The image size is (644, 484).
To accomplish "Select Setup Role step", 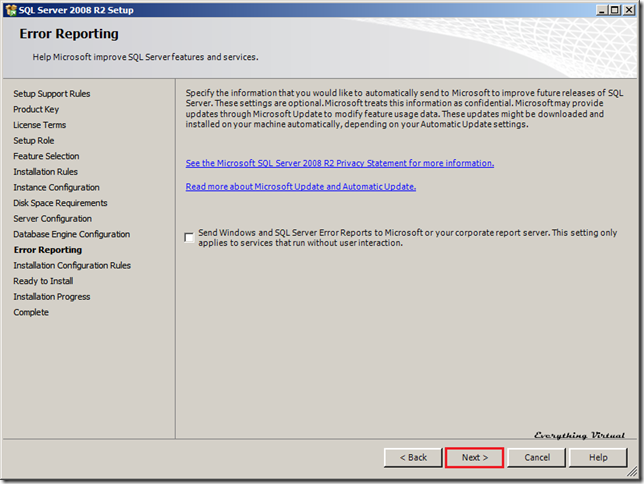I will pyautogui.click(x=34, y=141).
